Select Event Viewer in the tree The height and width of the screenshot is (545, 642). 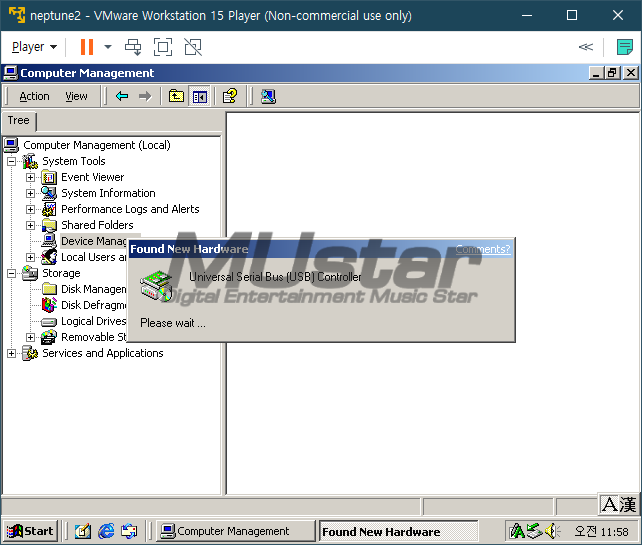tap(93, 177)
